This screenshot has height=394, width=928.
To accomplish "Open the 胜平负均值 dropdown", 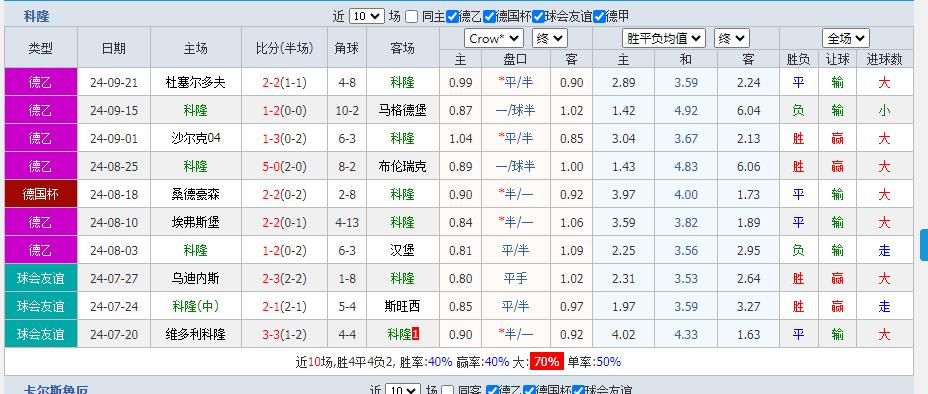I will [664, 38].
